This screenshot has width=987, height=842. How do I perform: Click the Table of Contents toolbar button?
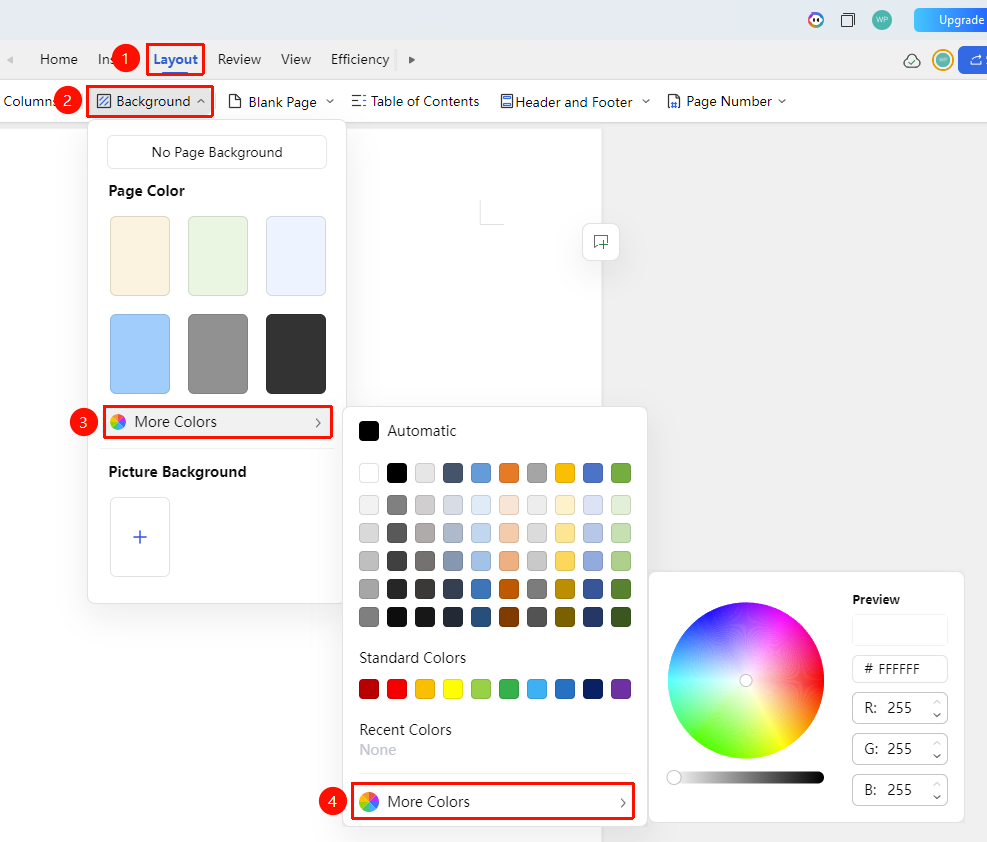[415, 101]
